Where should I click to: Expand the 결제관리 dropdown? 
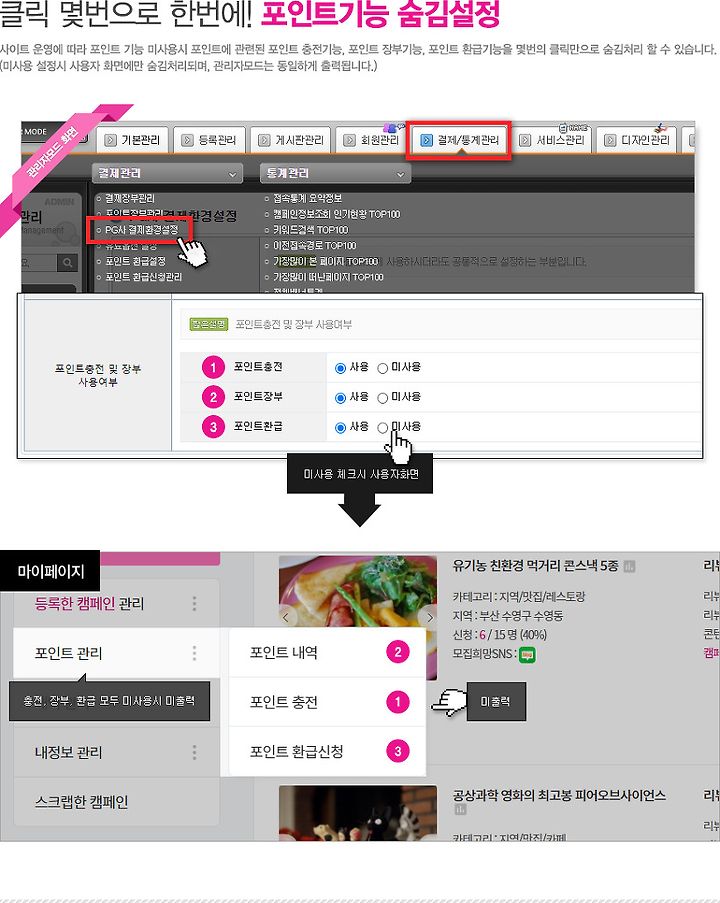[167, 173]
